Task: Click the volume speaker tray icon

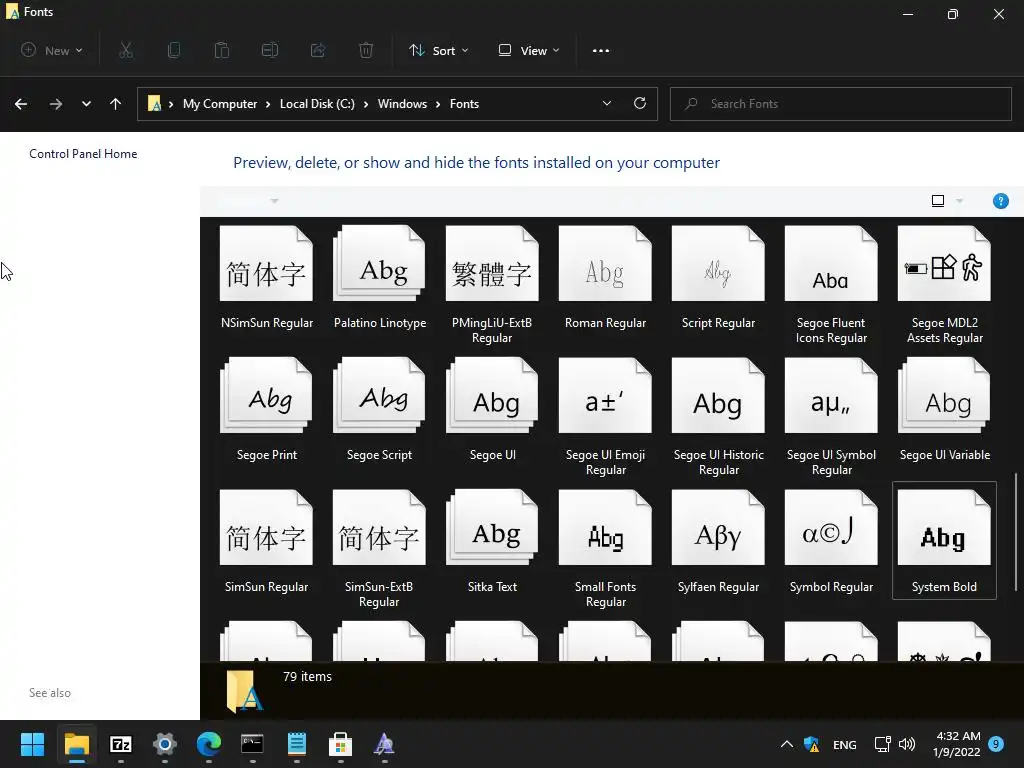Action: (907, 744)
